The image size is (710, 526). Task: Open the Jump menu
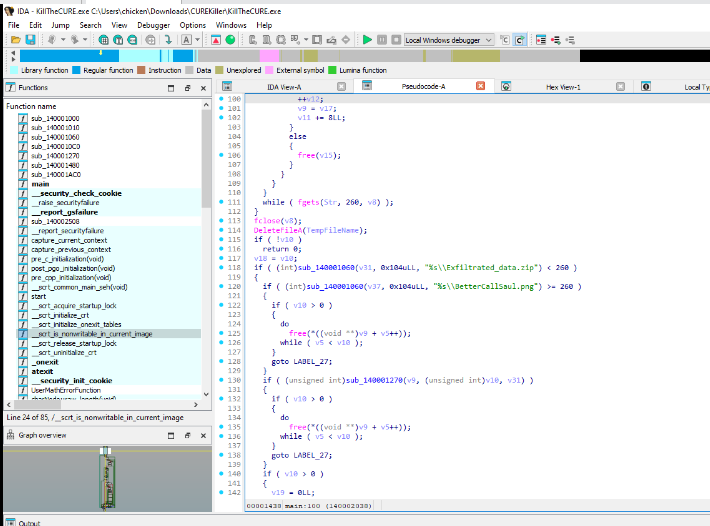(59, 24)
